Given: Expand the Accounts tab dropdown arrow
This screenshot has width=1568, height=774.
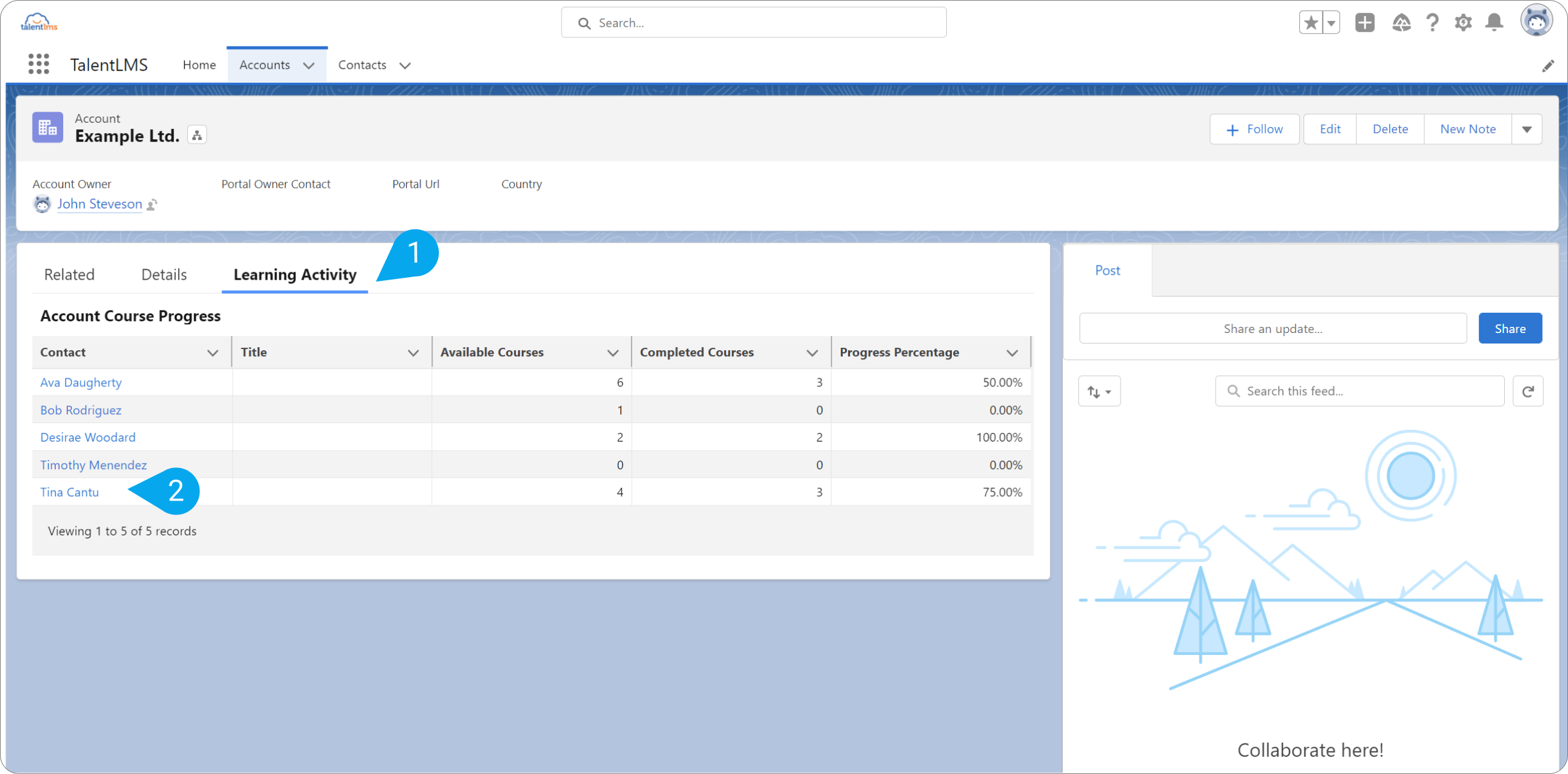Looking at the screenshot, I should point(308,65).
